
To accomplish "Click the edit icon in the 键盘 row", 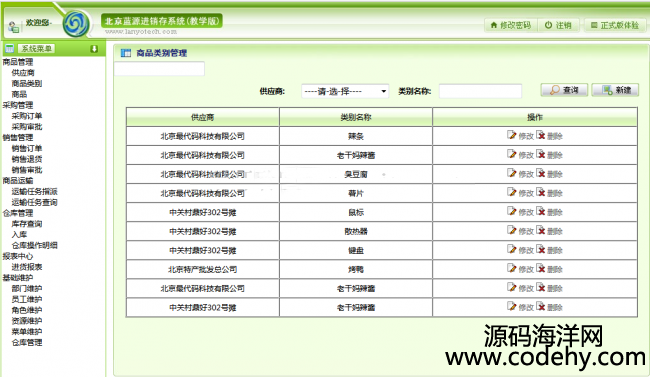I will [x=512, y=250].
